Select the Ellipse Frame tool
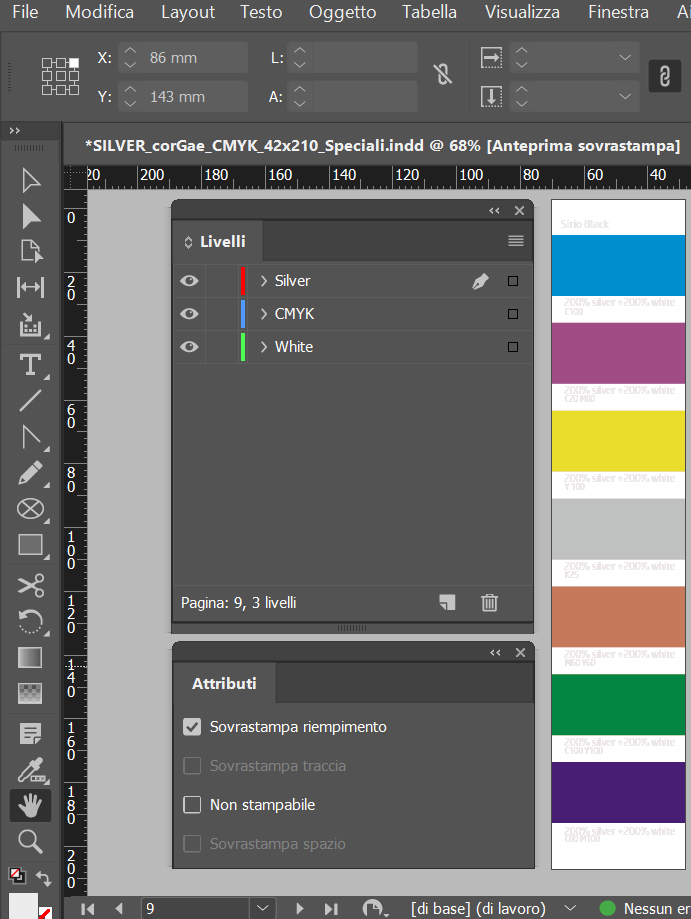 (30, 509)
